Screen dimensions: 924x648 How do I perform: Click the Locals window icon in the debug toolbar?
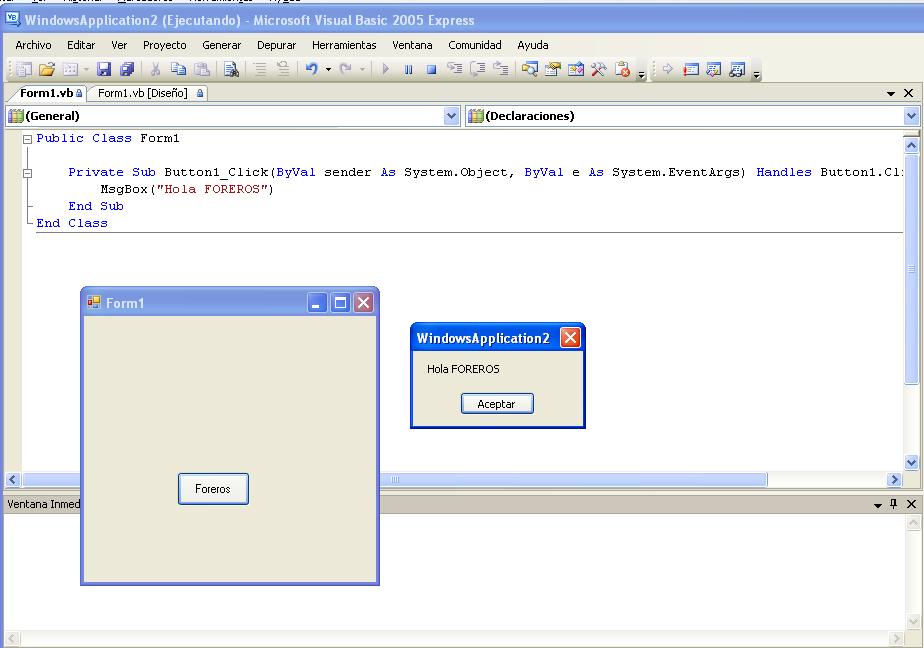(x=714, y=70)
